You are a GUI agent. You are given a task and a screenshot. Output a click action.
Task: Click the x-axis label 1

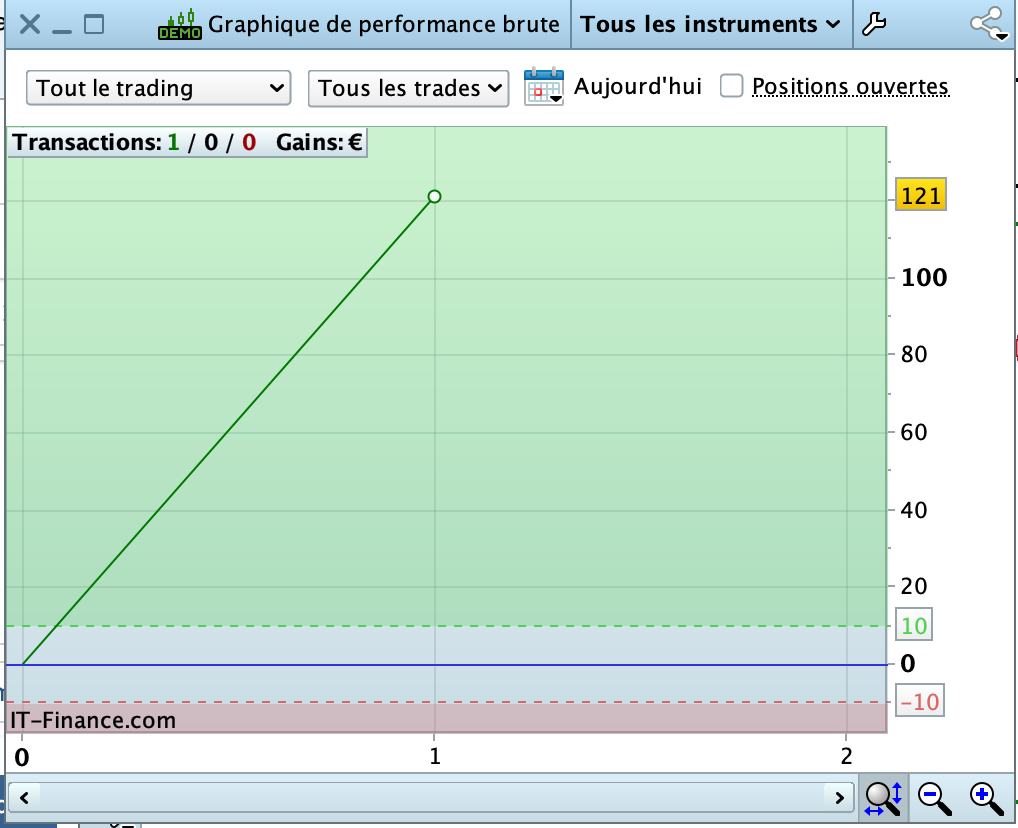[x=434, y=757]
